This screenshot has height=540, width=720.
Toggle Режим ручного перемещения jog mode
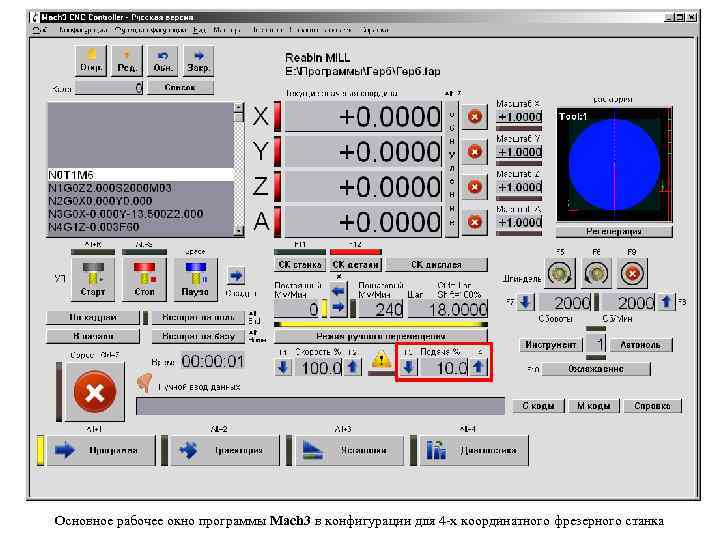381,336
